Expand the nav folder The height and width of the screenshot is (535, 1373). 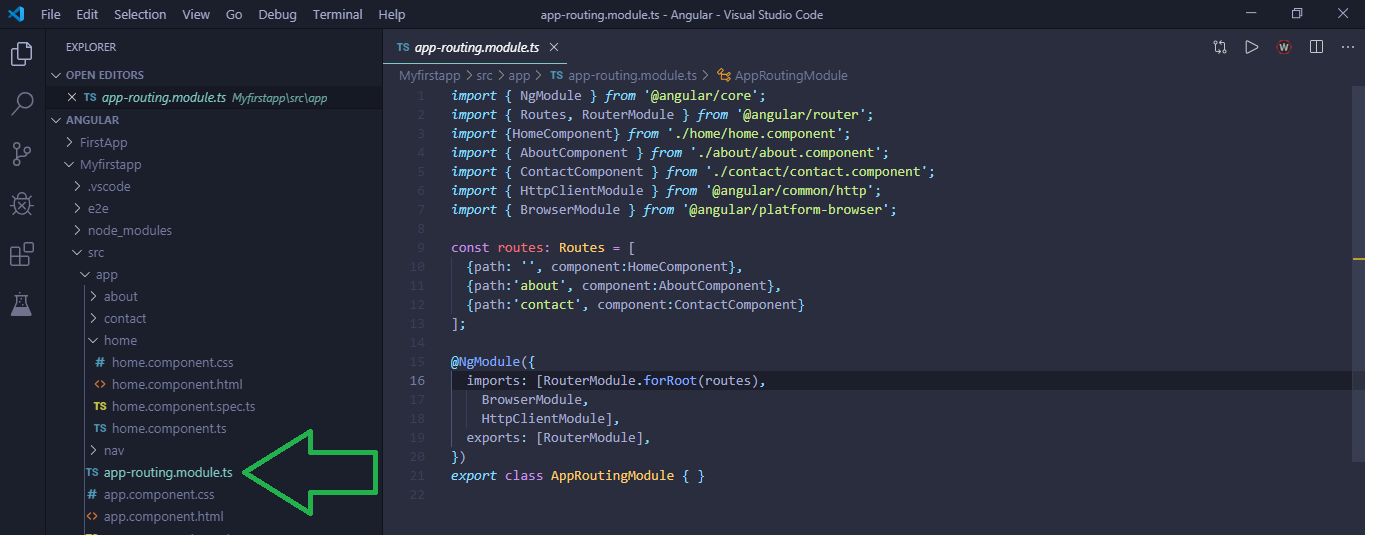94,451
